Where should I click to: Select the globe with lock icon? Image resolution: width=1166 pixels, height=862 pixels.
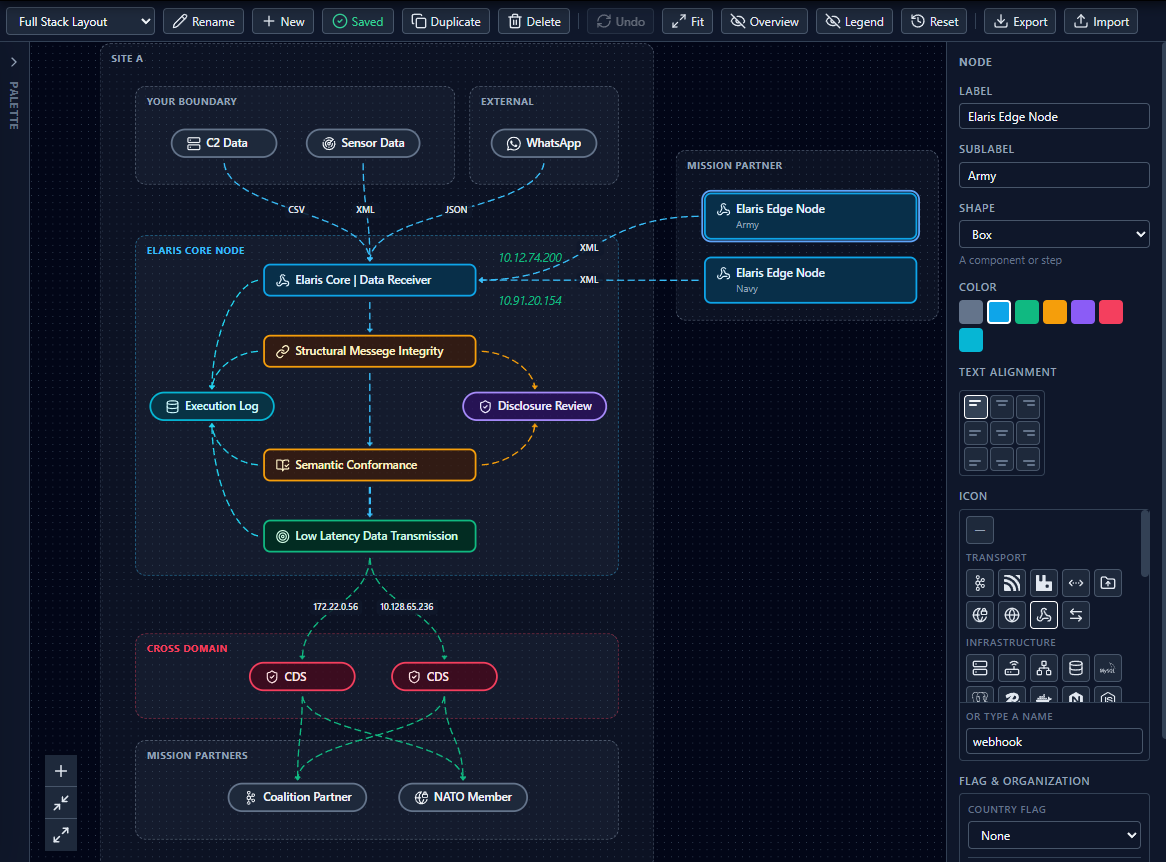[979, 615]
